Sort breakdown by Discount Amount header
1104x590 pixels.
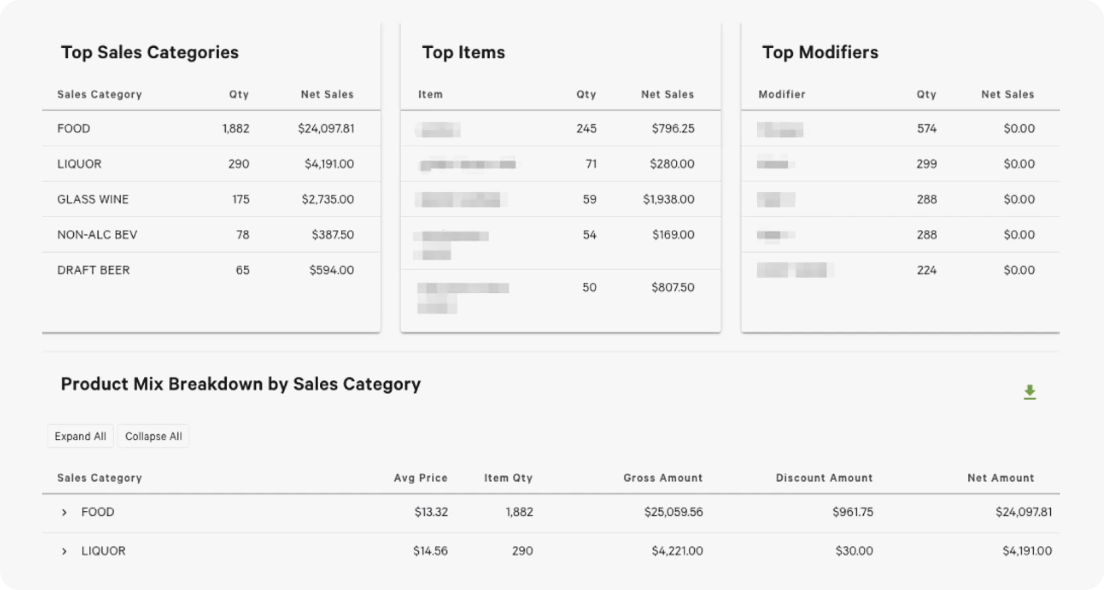pyautogui.click(x=824, y=478)
